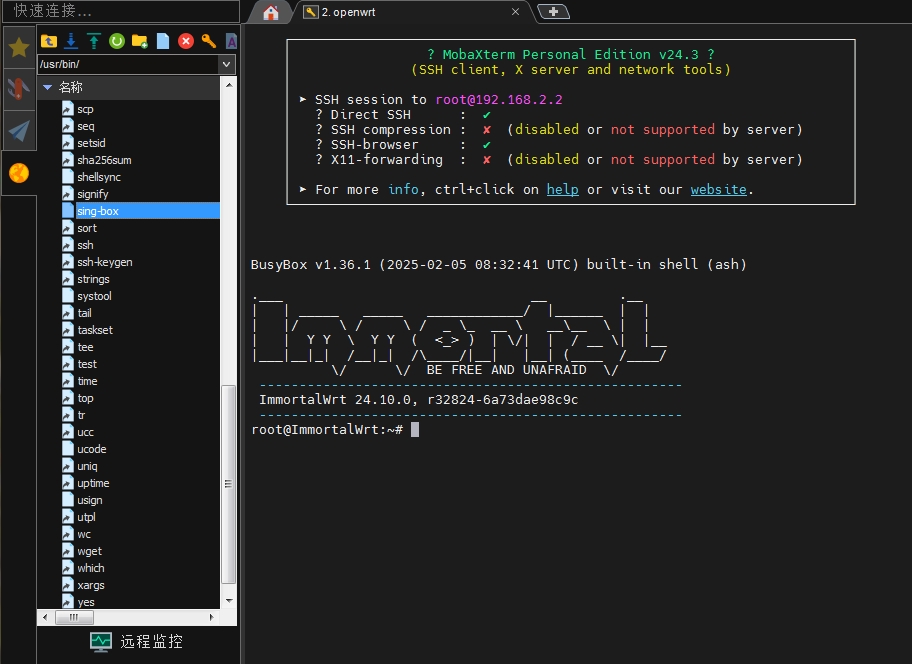Create a new folder in /usr/bin/
Image resolution: width=912 pixels, height=664 pixels.
[x=140, y=41]
